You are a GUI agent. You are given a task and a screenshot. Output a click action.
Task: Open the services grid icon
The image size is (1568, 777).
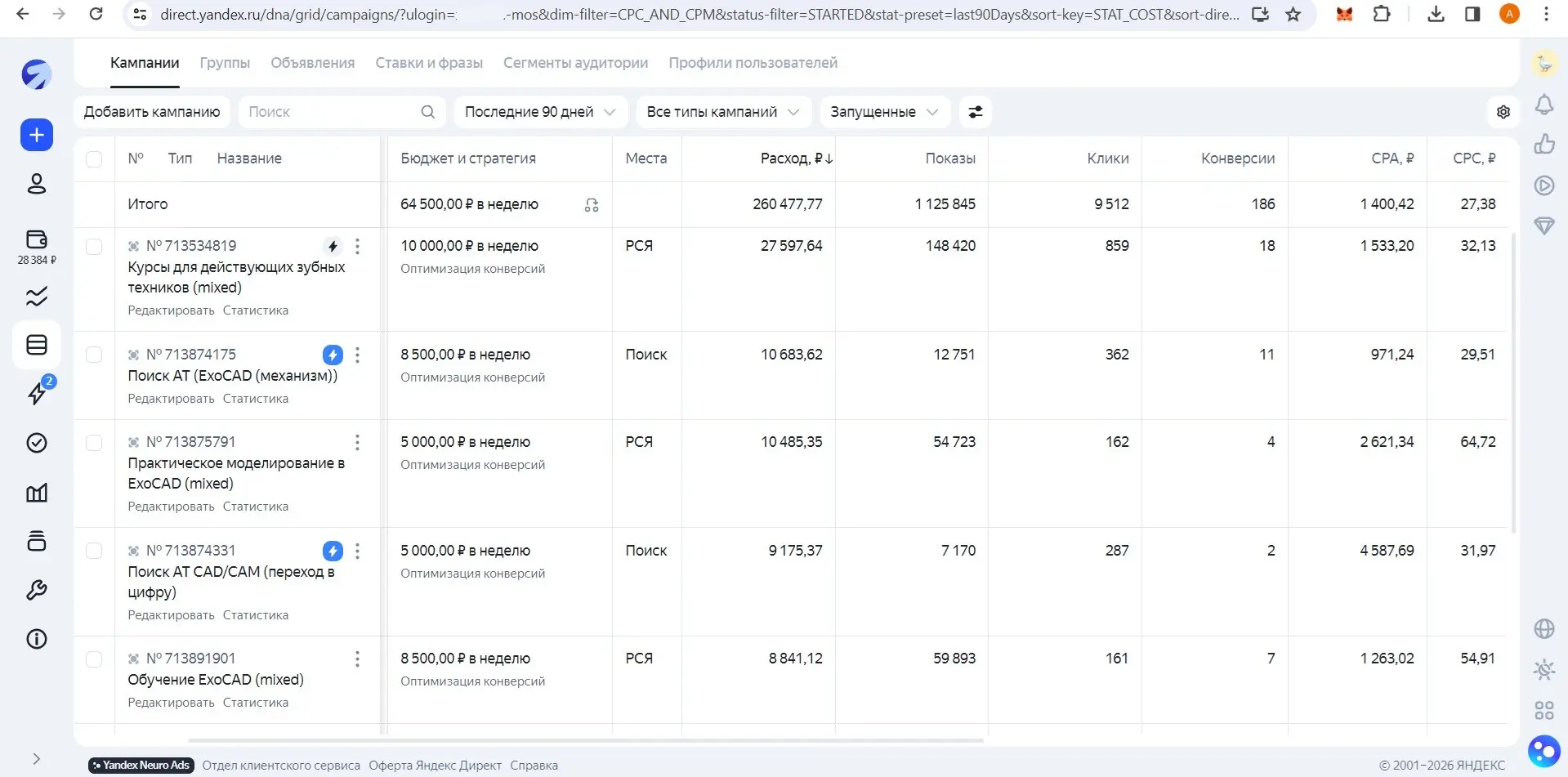click(x=1544, y=711)
